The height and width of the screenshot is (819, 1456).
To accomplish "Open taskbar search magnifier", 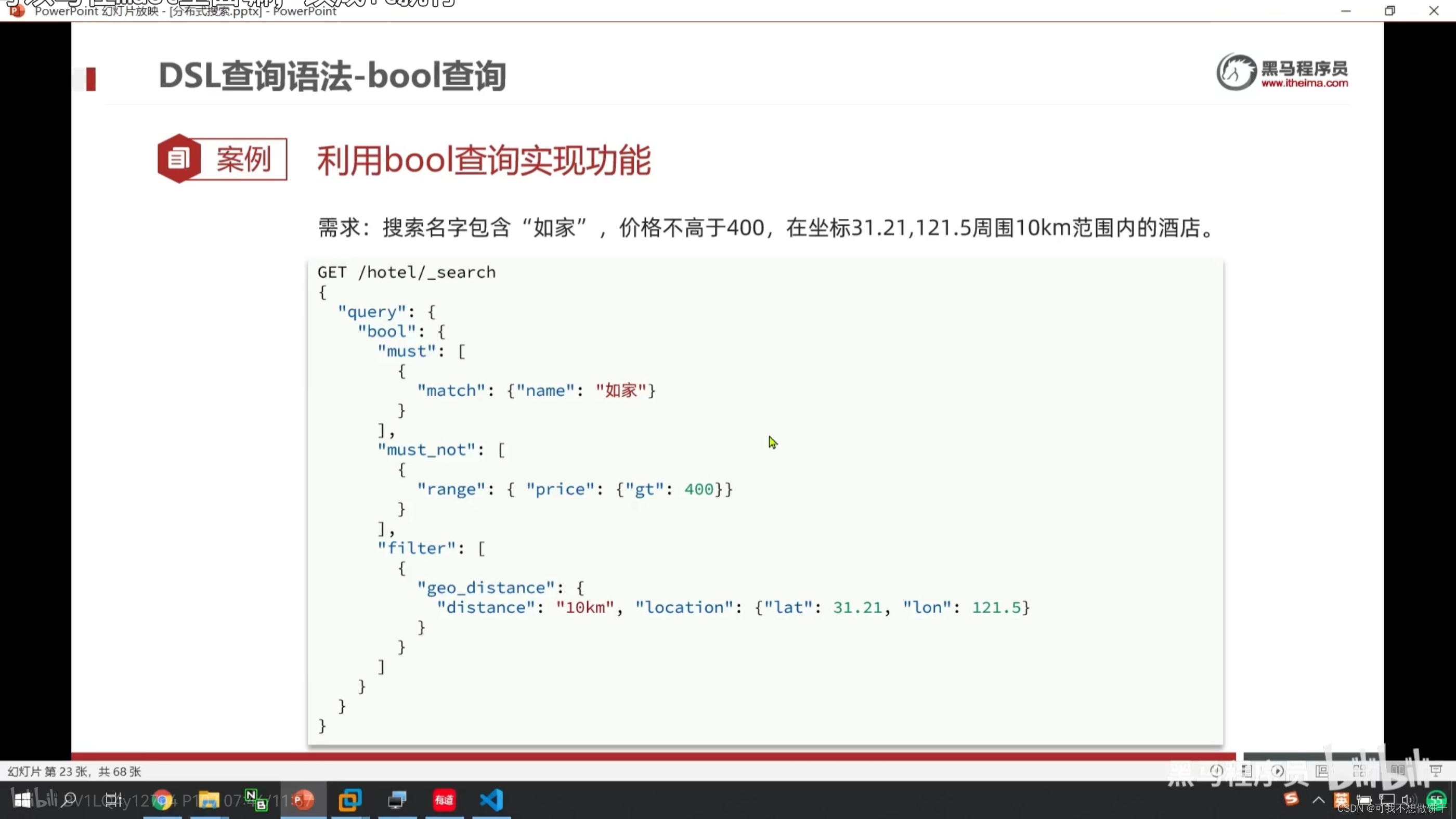I will pyautogui.click(x=69, y=800).
